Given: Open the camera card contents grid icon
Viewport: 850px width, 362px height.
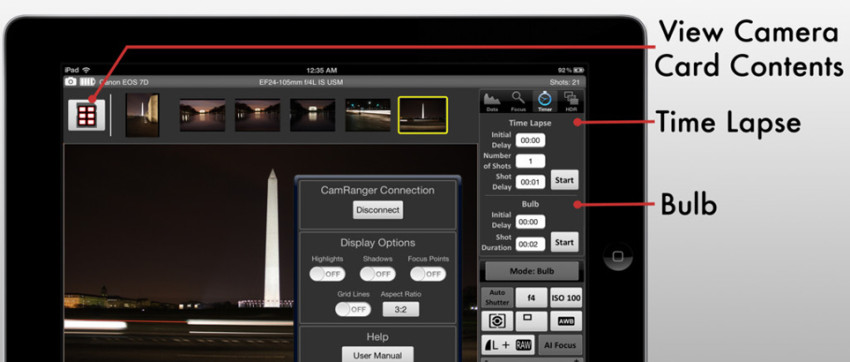Looking at the screenshot, I should click(x=87, y=114).
